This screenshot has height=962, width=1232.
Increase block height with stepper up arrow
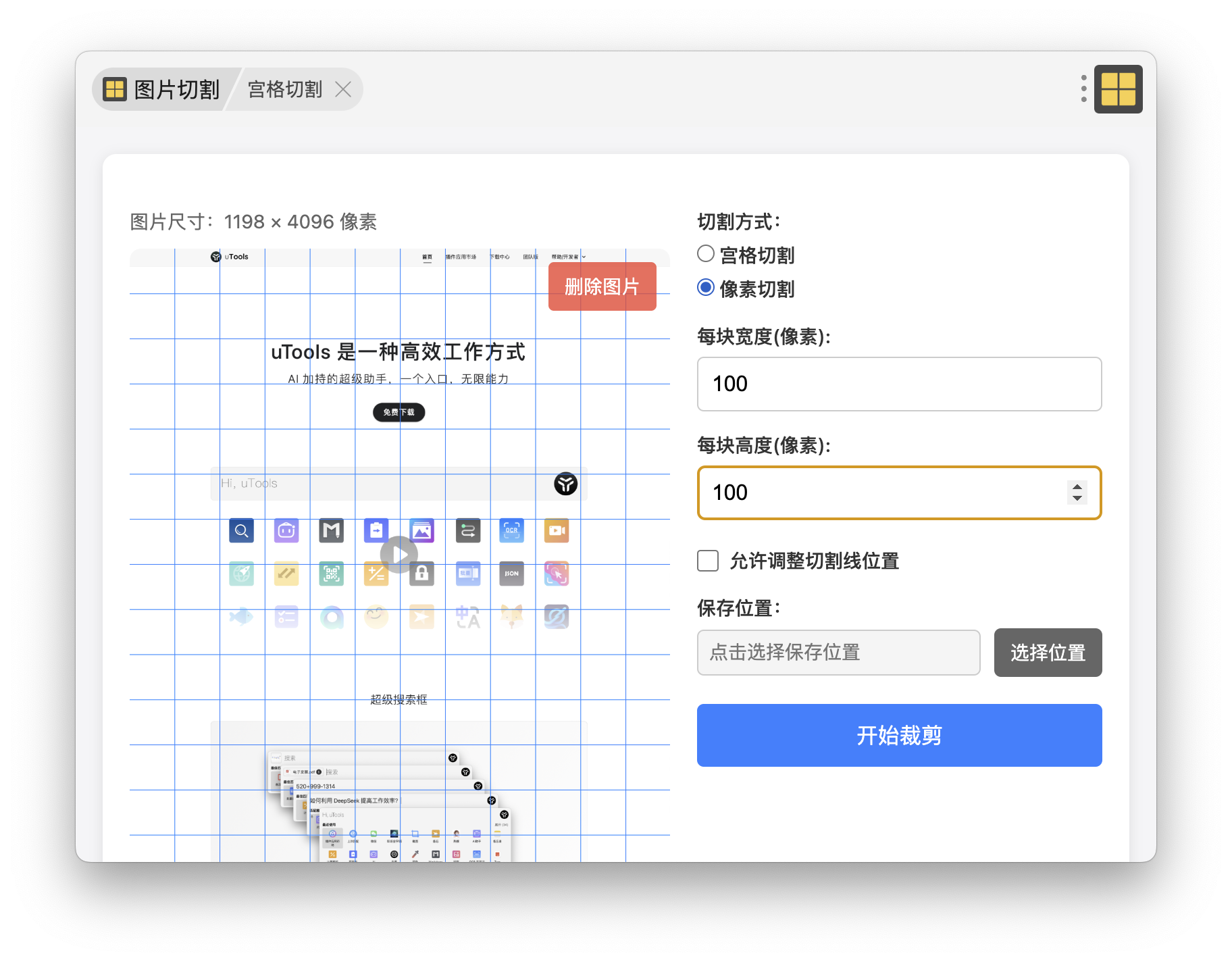pos(1077,486)
